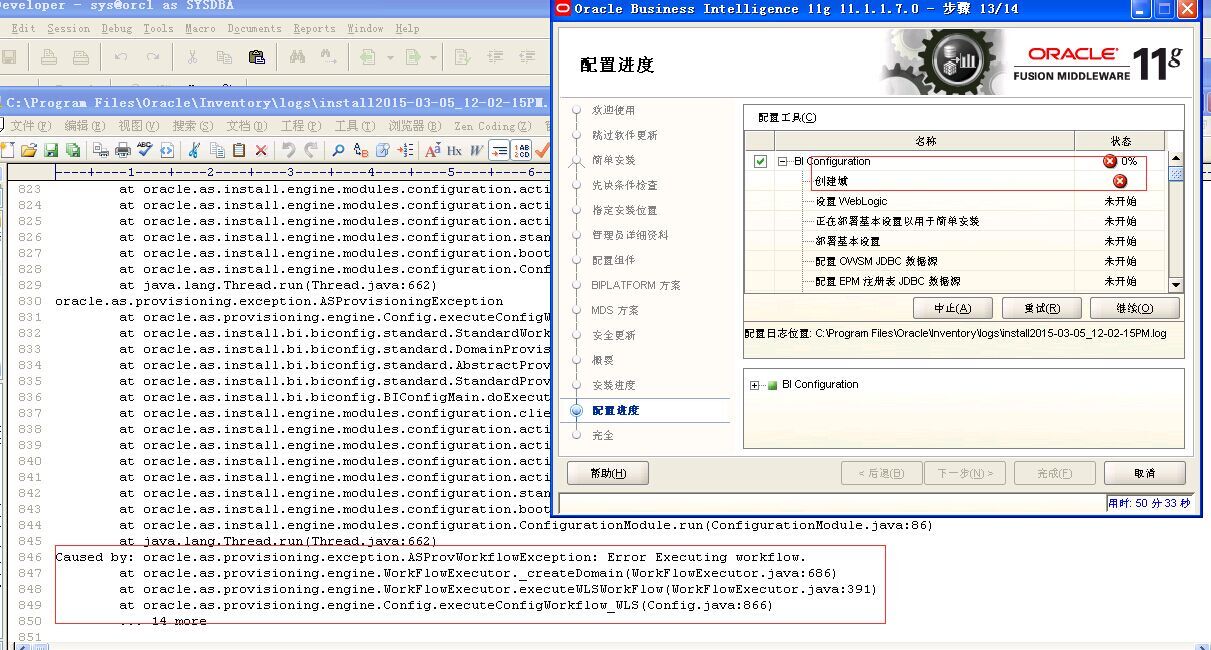Click 中止(A) abort button
Viewport: 1211px width, 650px height.
pos(954,308)
